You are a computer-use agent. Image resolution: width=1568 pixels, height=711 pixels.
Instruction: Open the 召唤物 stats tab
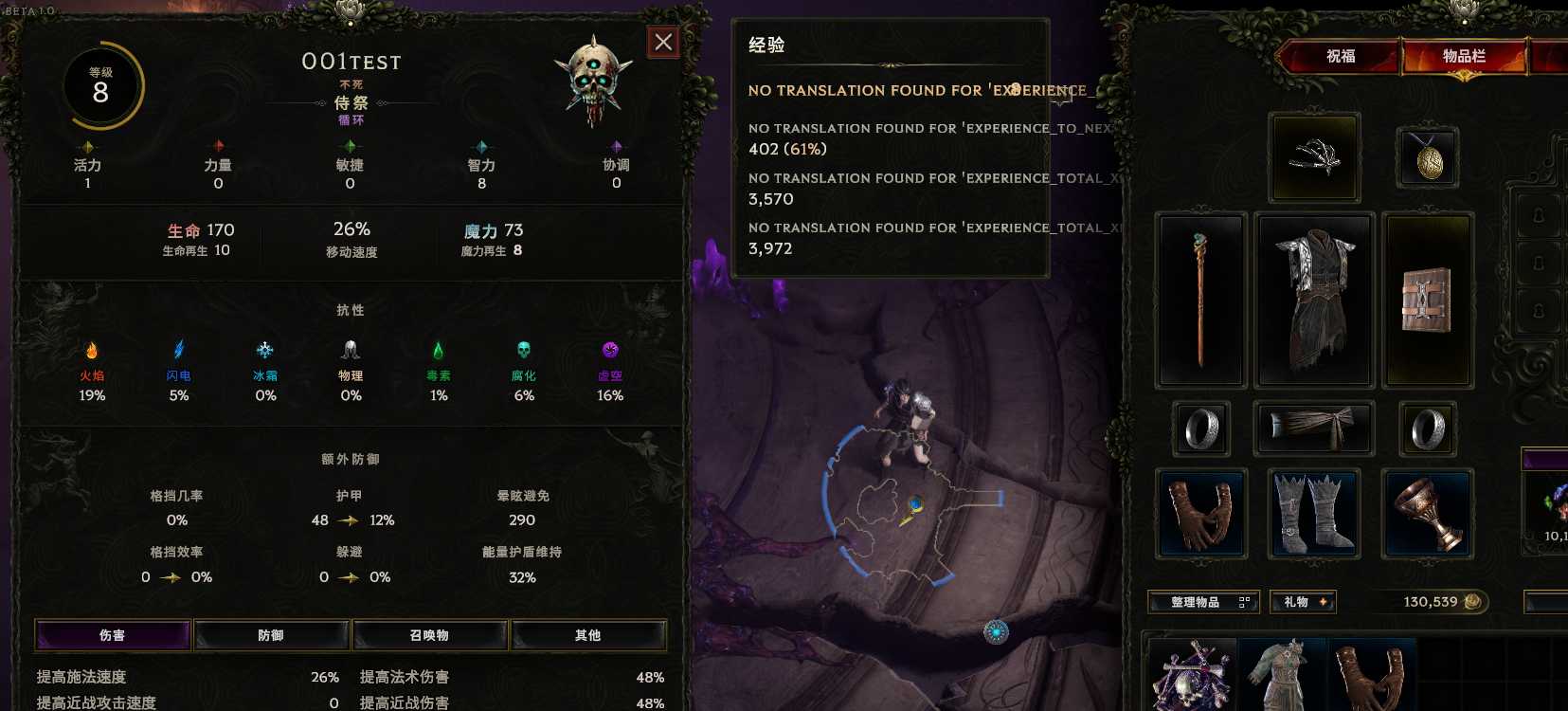429,635
